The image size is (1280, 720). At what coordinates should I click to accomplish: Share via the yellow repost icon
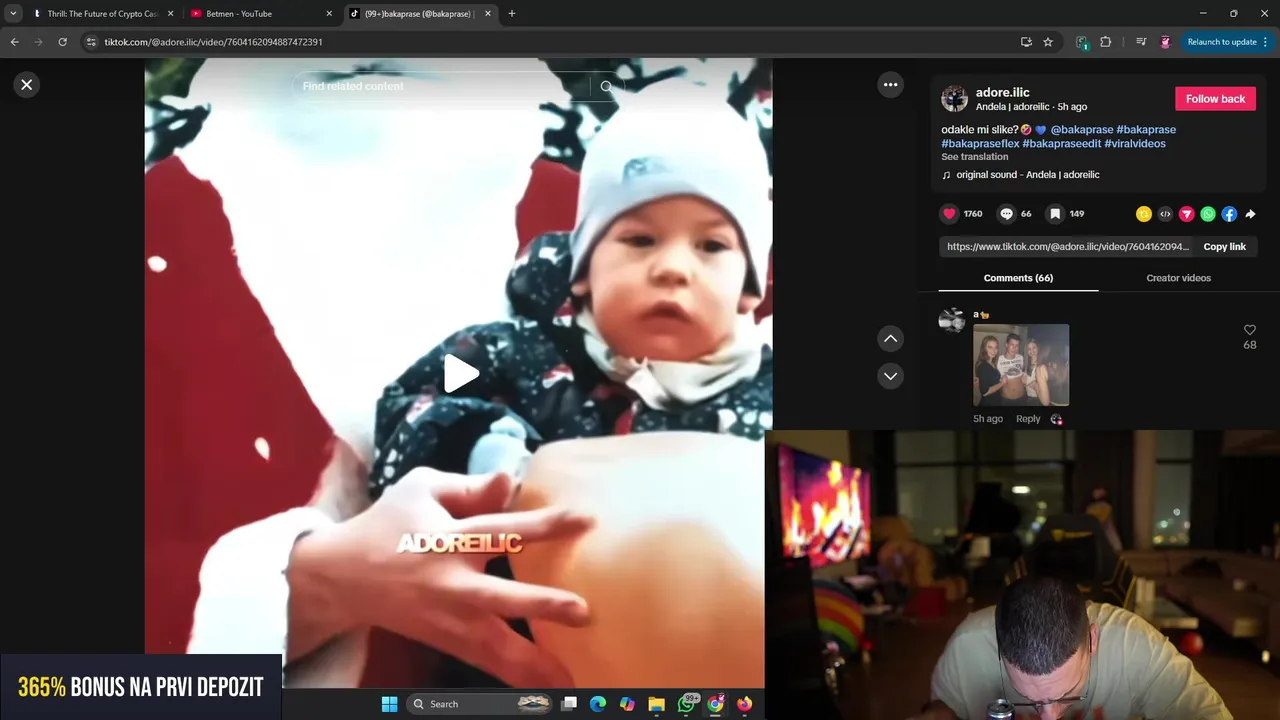click(x=1144, y=214)
